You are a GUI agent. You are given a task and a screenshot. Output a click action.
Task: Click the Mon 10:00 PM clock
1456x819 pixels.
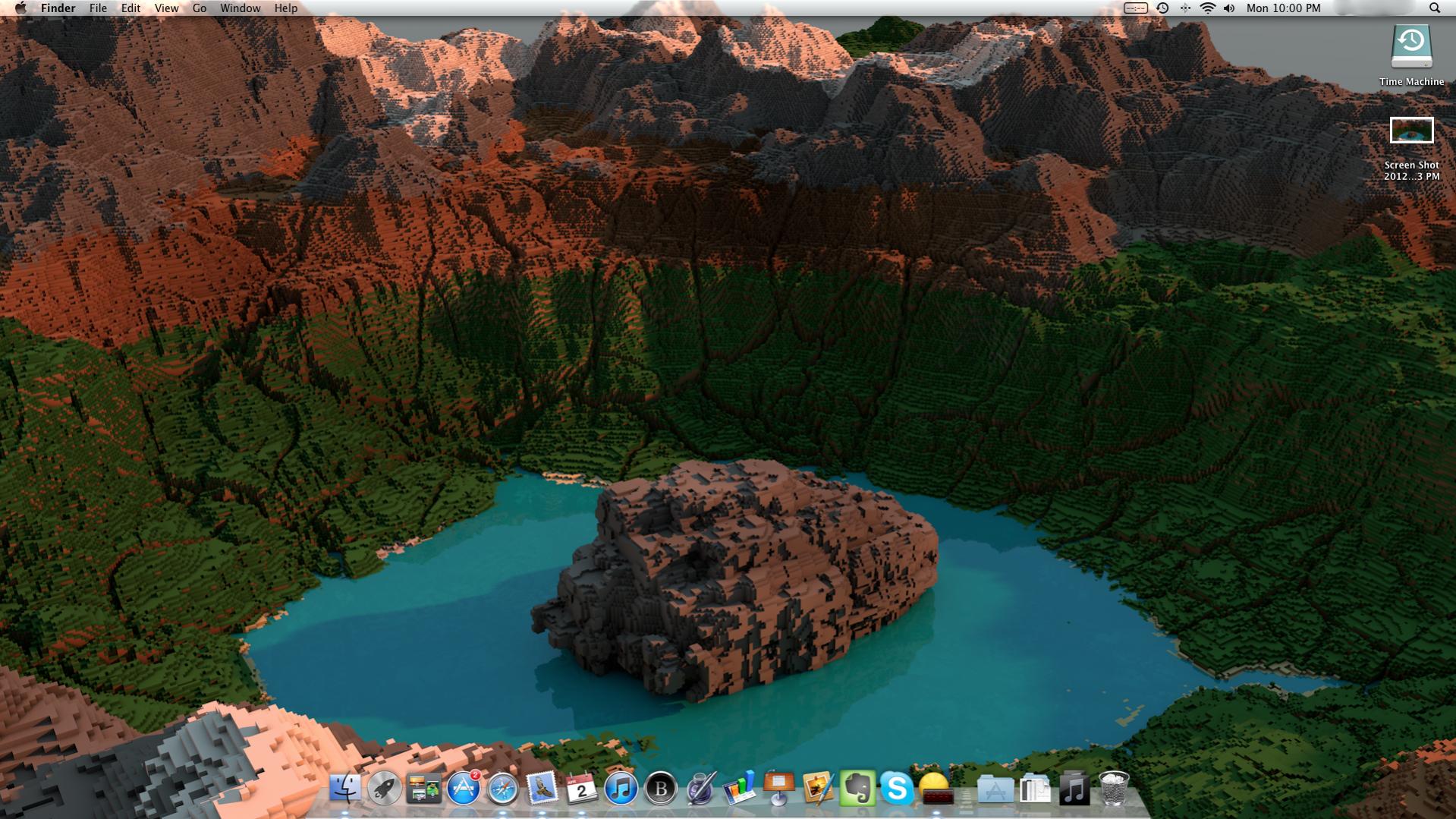point(1283,8)
